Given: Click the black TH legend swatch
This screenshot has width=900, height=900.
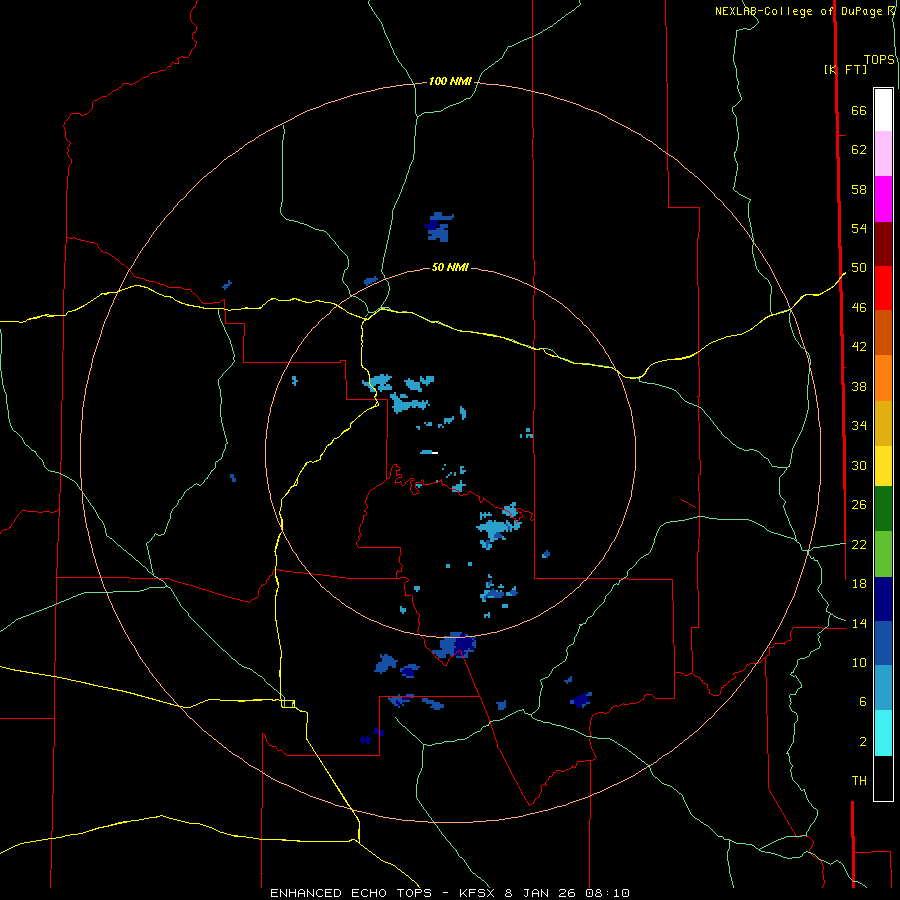Looking at the screenshot, I should pos(883,778).
